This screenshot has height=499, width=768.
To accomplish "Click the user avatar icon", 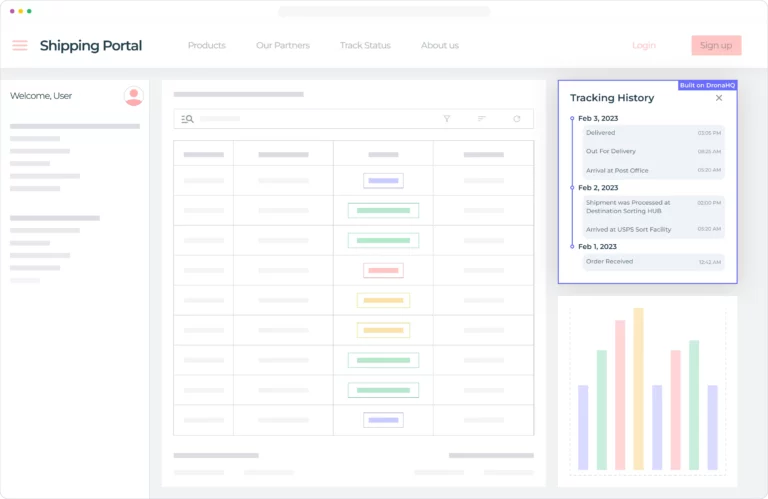I will coord(134,96).
